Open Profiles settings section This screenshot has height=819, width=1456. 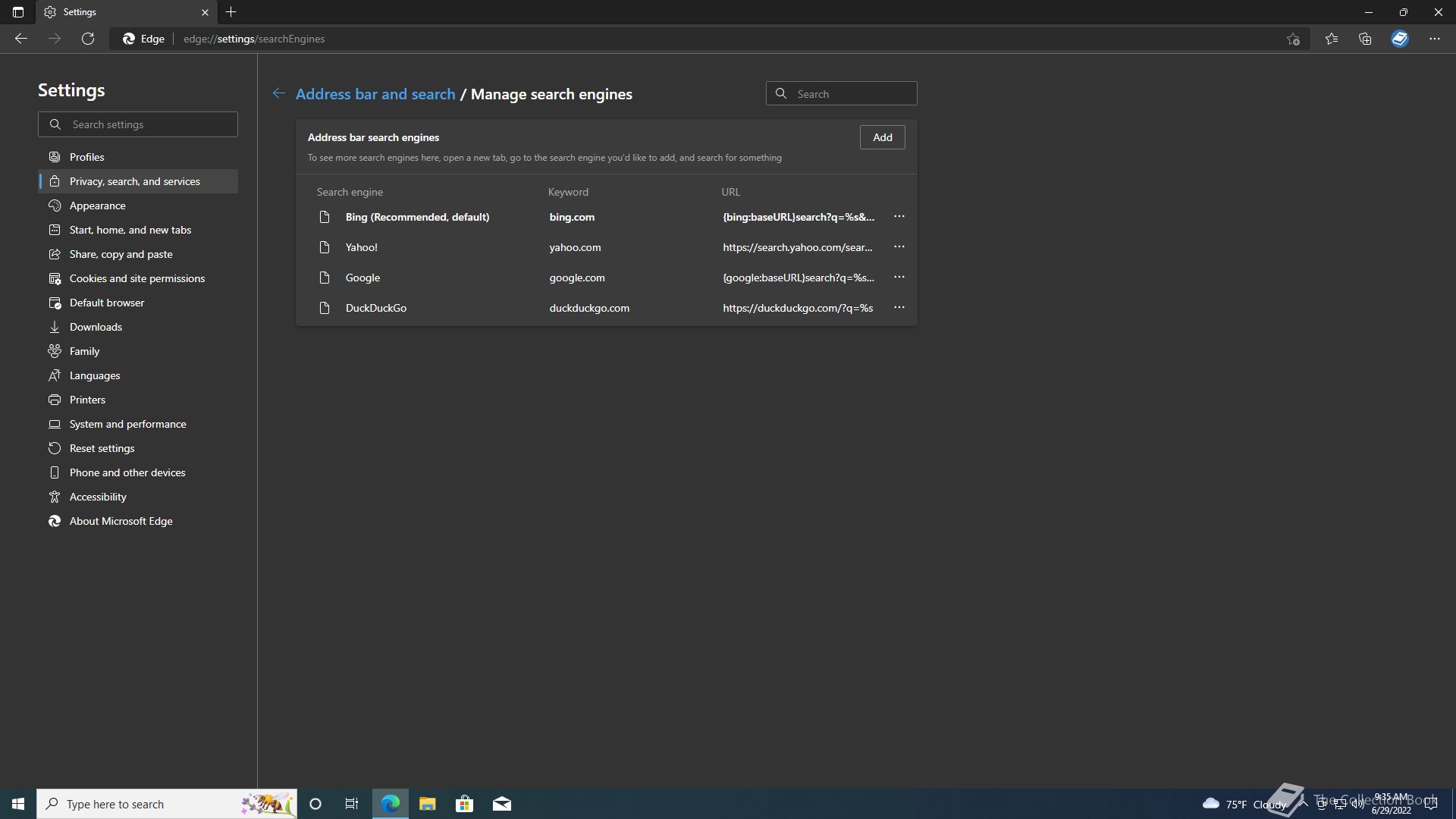[x=138, y=157]
